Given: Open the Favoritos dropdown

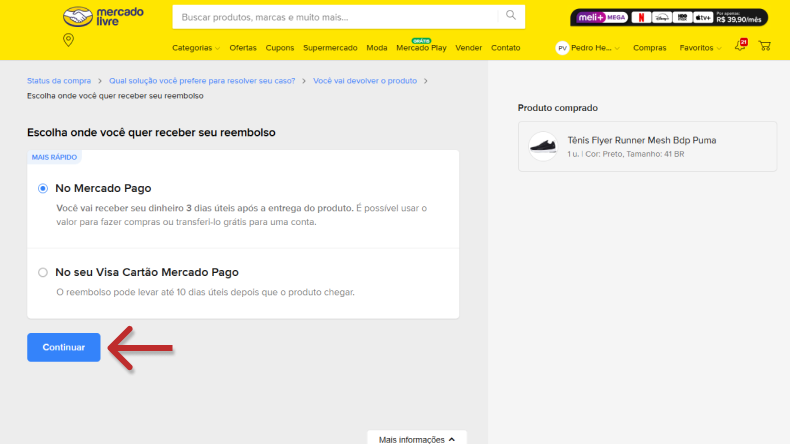Looking at the screenshot, I should [x=699, y=48].
